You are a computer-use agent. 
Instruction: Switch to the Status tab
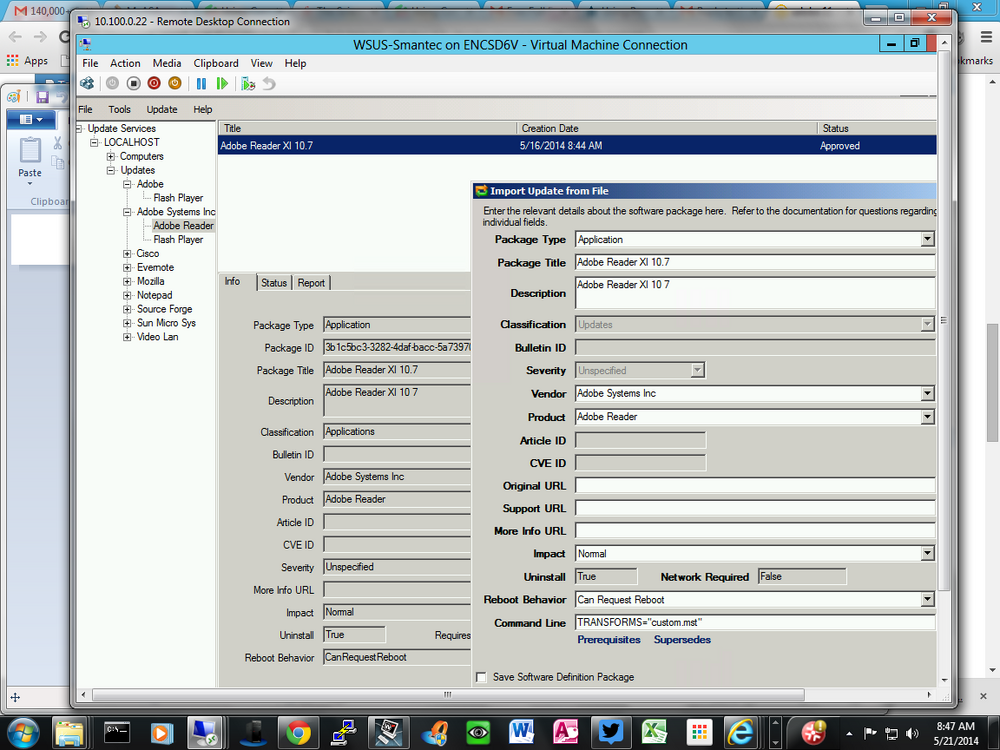click(x=274, y=283)
